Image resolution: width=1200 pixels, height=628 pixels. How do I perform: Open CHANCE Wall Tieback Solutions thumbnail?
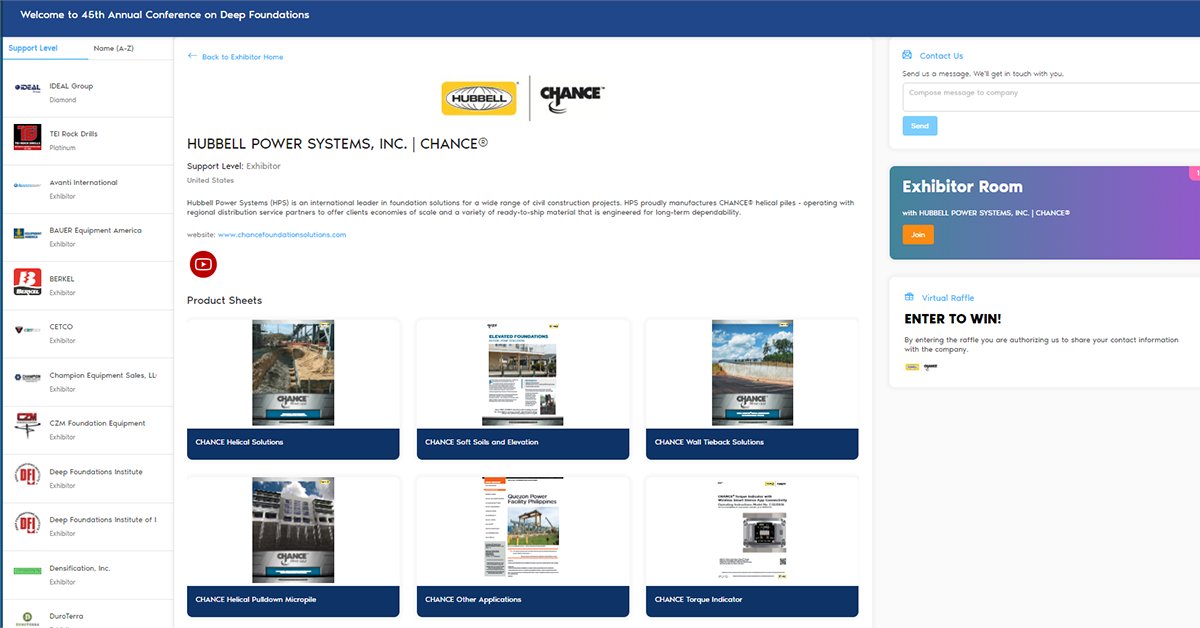[752, 373]
